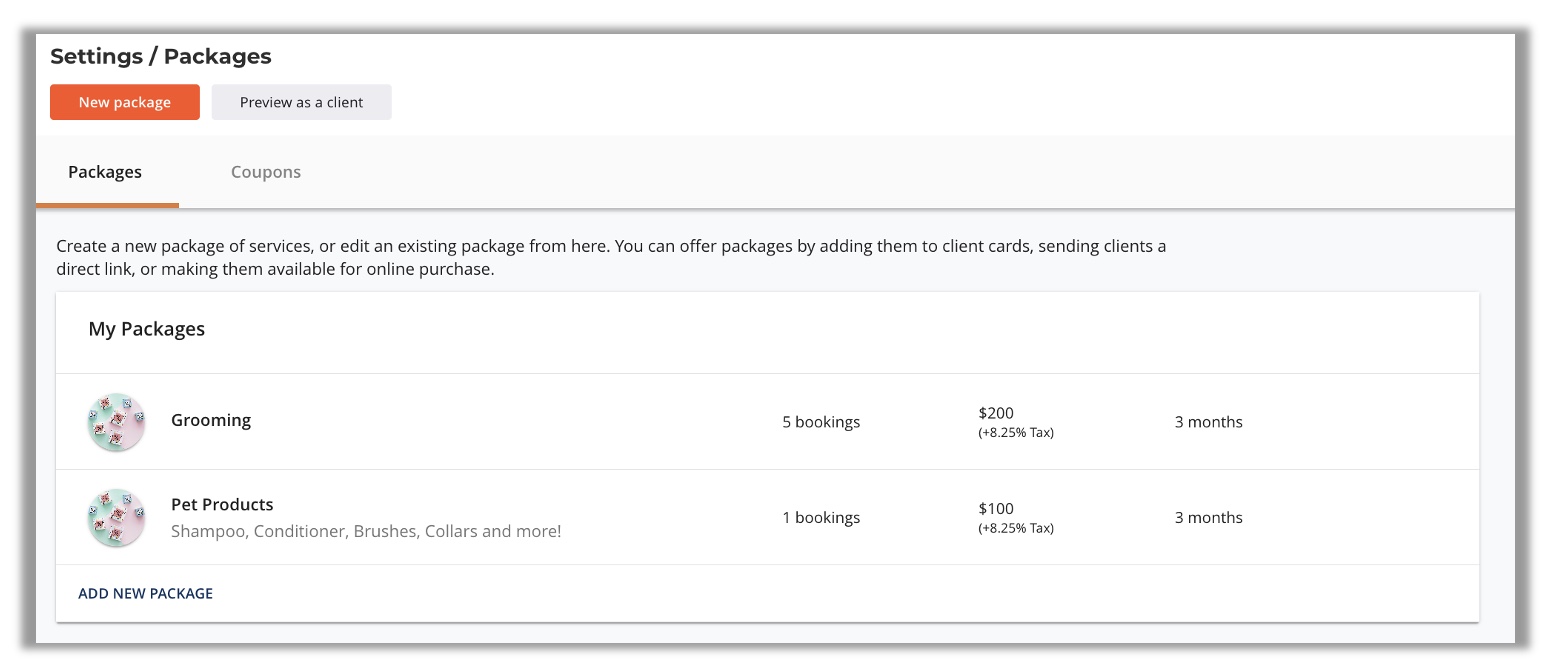This screenshot has height=672, width=1554.
Task: Click the Pet Products description about shampoo
Action: [x=366, y=531]
